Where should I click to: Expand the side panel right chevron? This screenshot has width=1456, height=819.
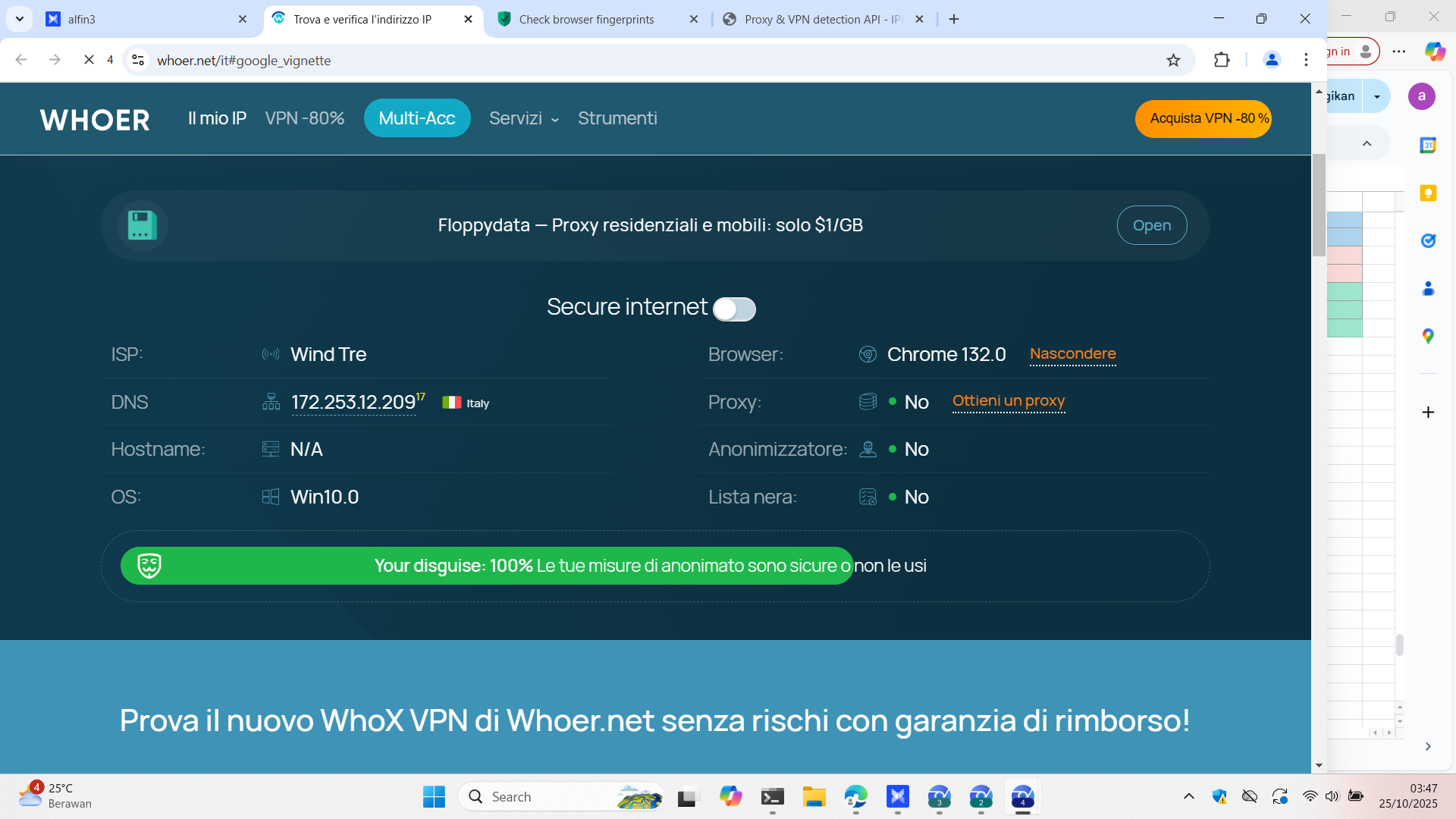click(1428, 746)
